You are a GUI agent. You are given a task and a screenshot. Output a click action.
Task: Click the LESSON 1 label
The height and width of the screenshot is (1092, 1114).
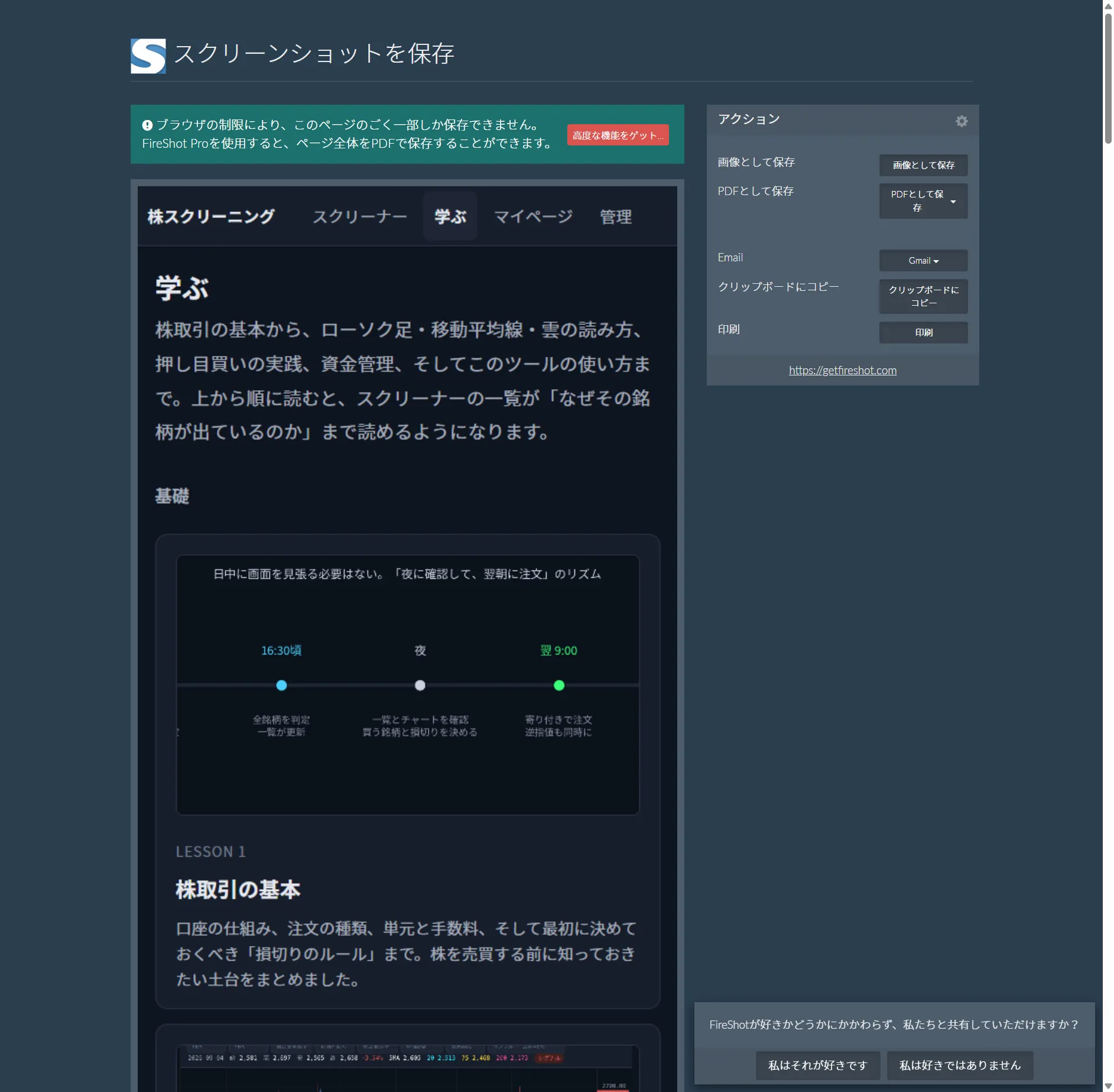tap(210, 851)
